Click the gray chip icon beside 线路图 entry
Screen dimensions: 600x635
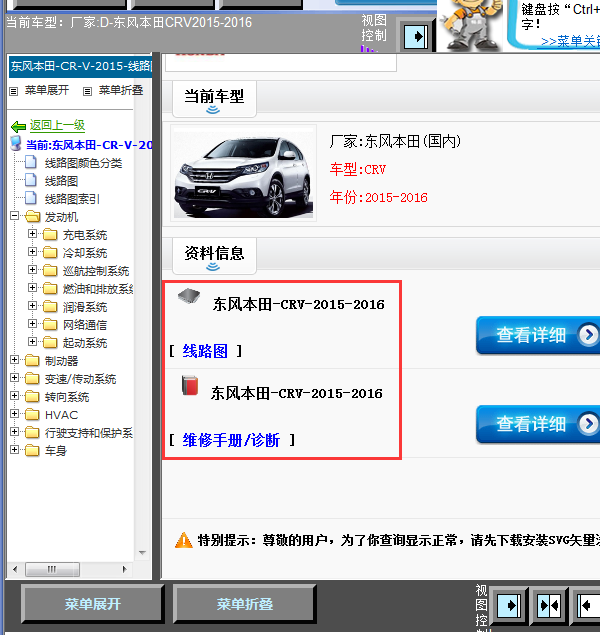[189, 296]
